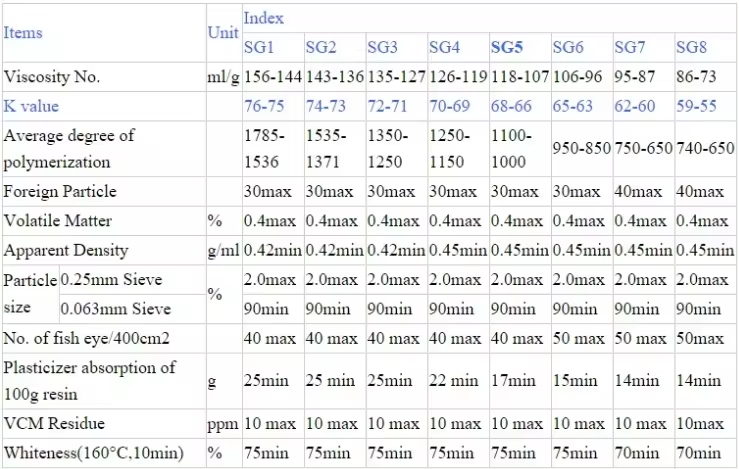Select viscosity value '156-144'
The width and height of the screenshot is (739, 469).
(273, 76)
